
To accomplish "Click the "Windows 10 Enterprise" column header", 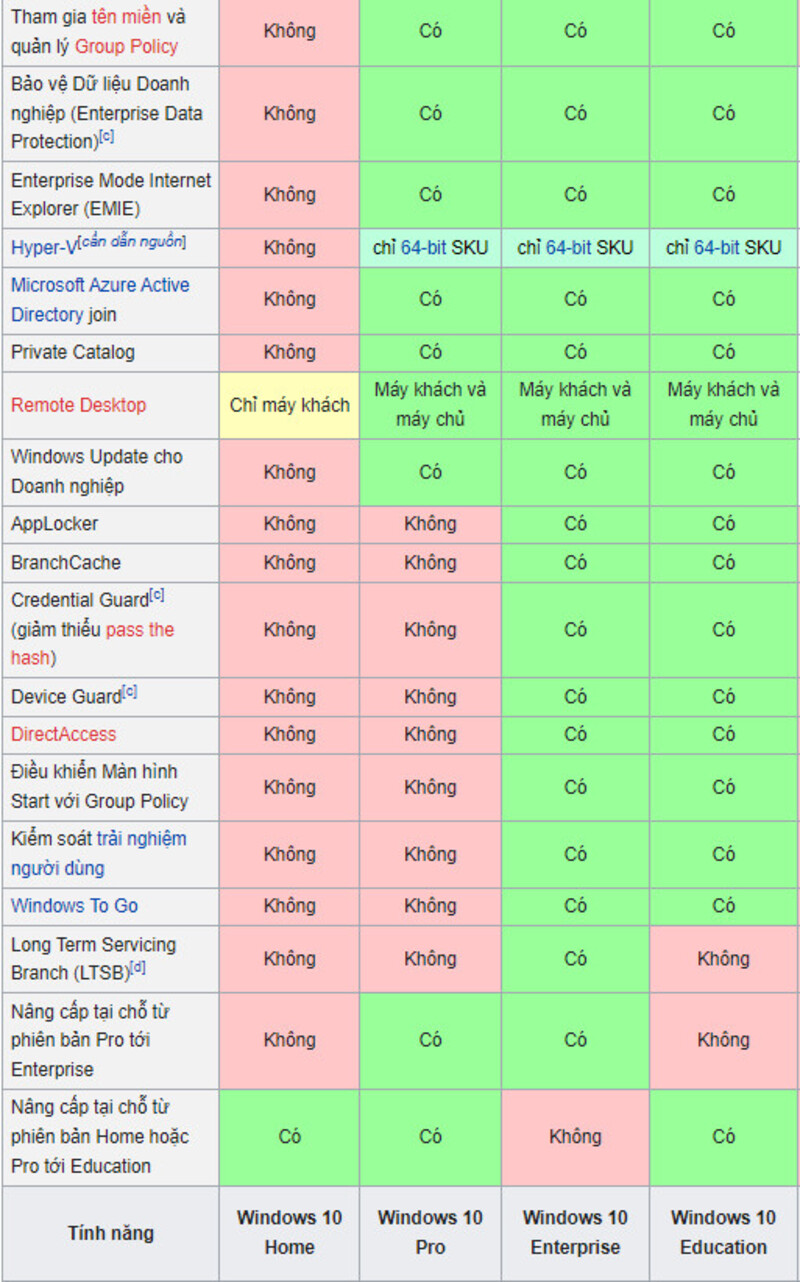I will click(576, 1233).
